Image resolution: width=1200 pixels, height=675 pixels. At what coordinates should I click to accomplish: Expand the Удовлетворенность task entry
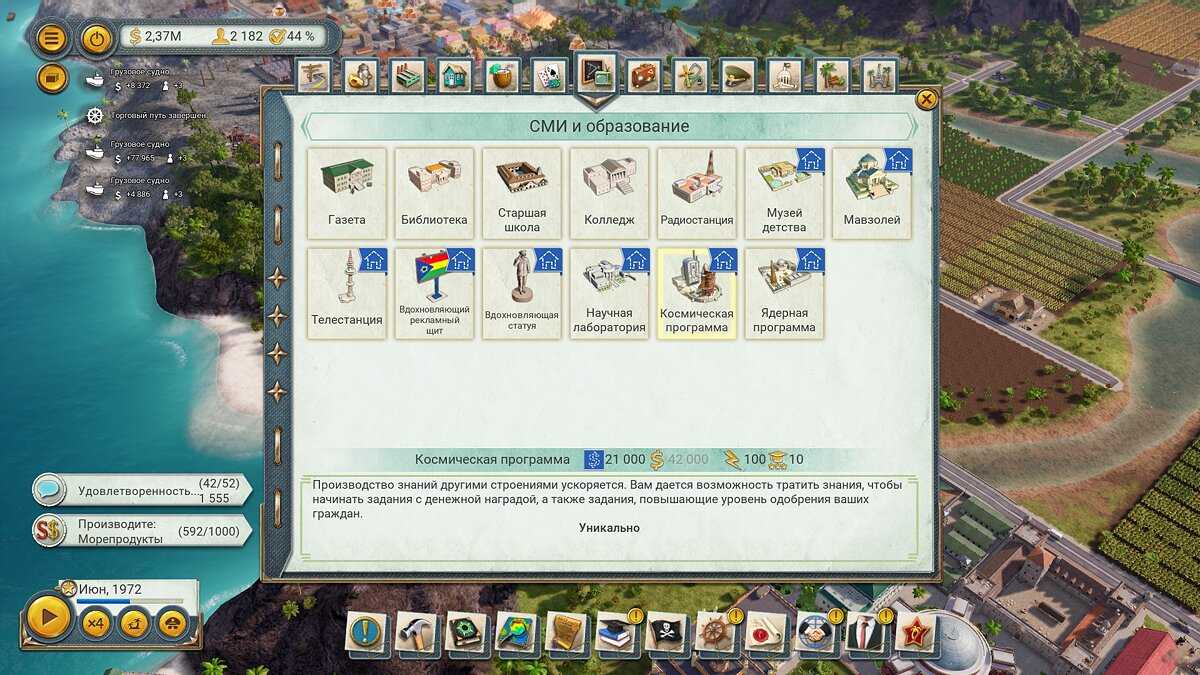(140, 491)
